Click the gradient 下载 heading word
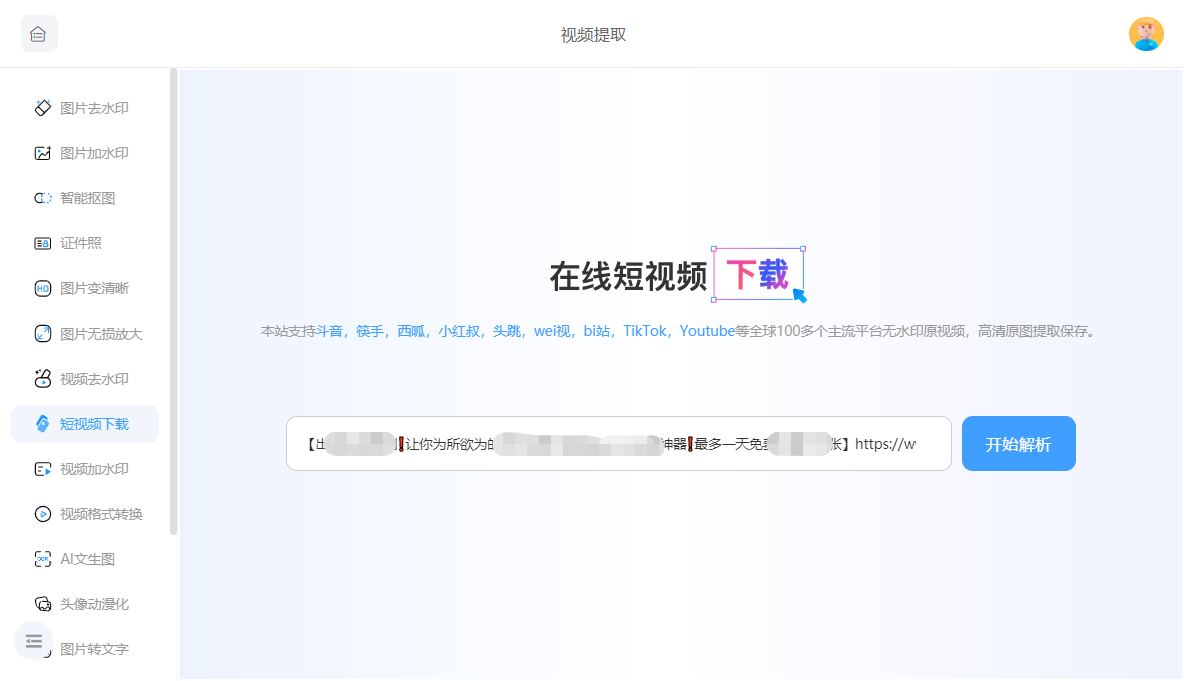1184x681 pixels. tap(757, 273)
